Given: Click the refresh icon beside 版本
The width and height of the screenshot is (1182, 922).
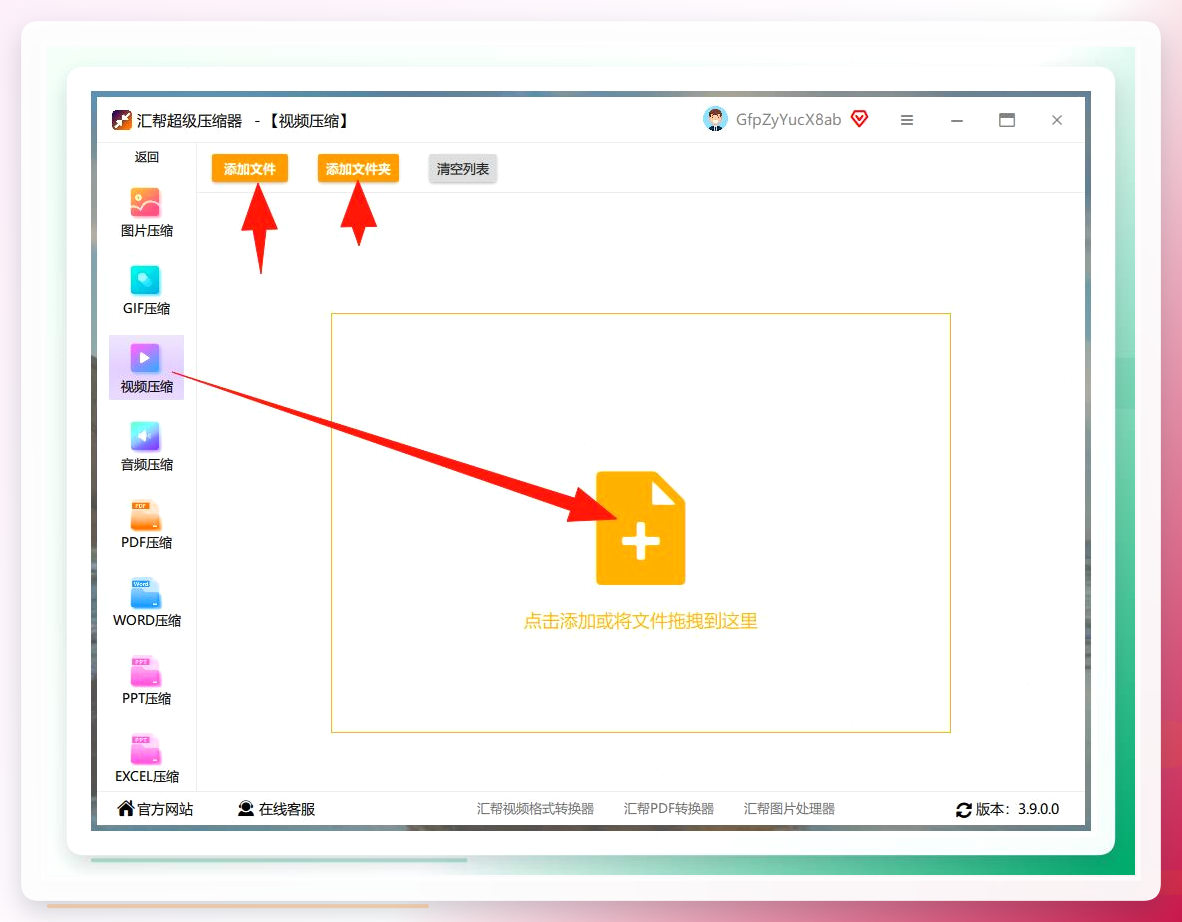Looking at the screenshot, I should [963, 810].
